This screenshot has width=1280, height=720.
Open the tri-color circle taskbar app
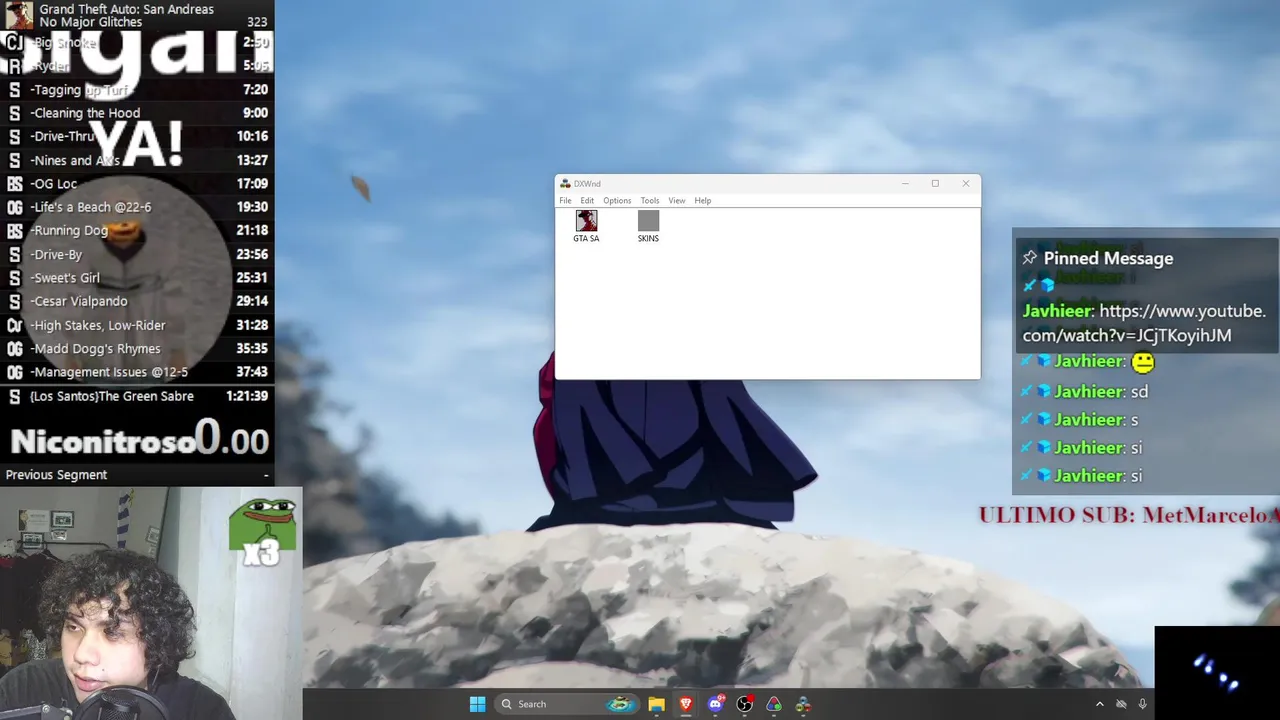(774, 704)
